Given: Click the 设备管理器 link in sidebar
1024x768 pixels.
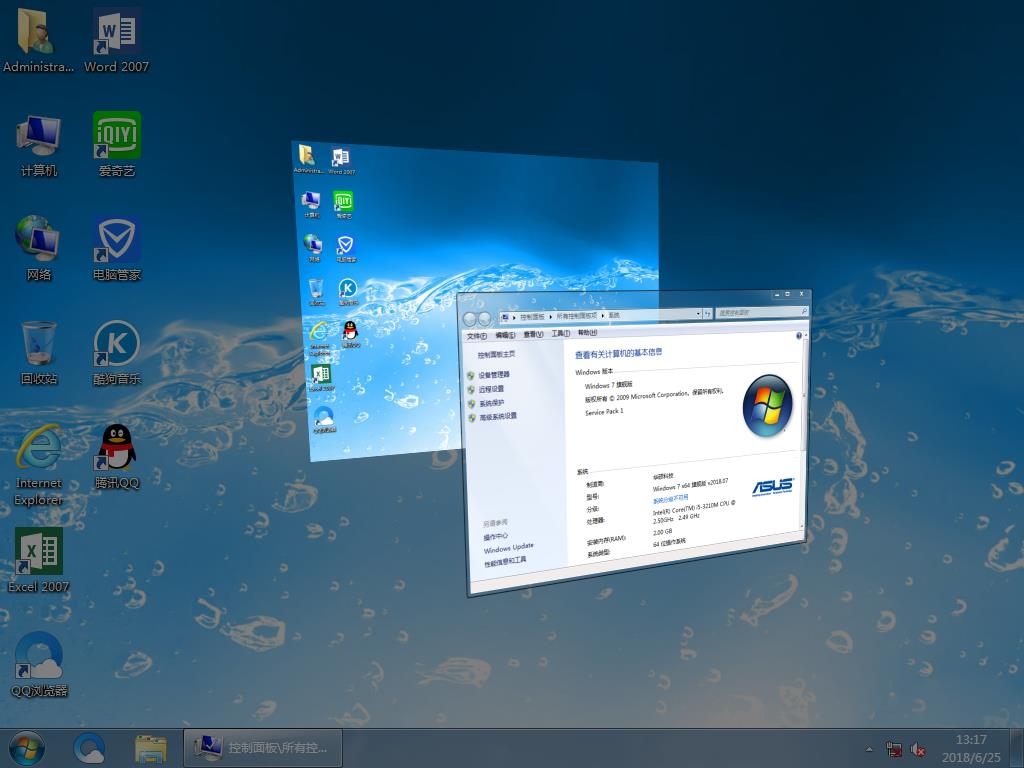Looking at the screenshot, I should click(494, 374).
